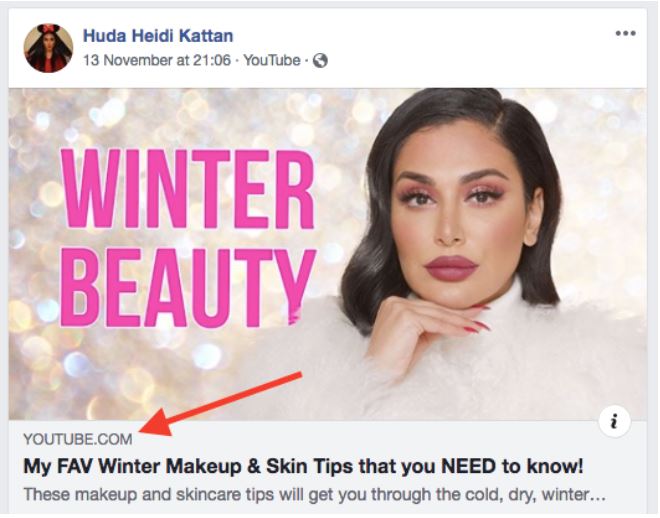Click the "YouTube" source link beside the timestamp
This screenshot has width=660, height=518.
coord(272,61)
